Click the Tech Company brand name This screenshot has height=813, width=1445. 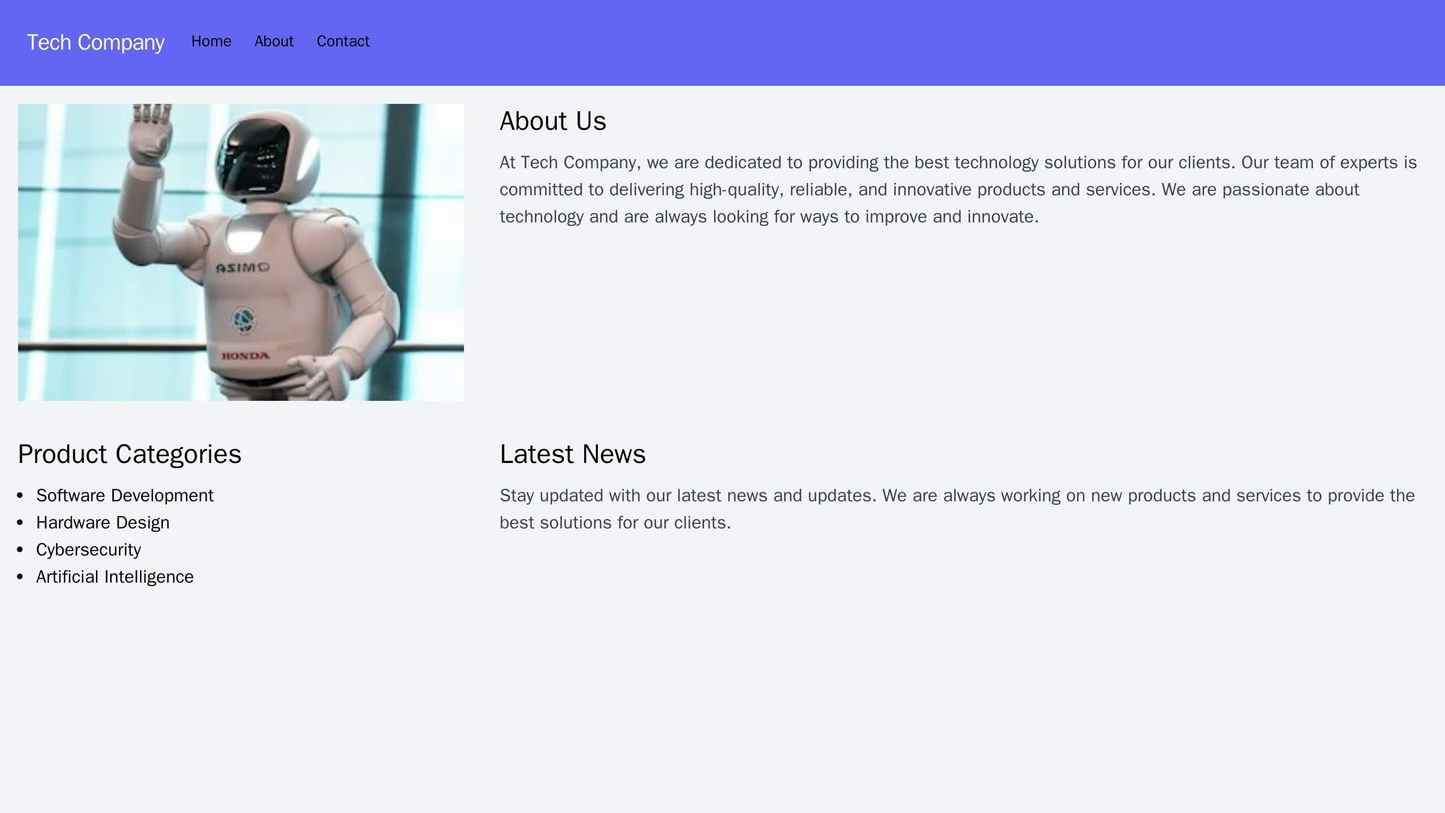[94, 41]
